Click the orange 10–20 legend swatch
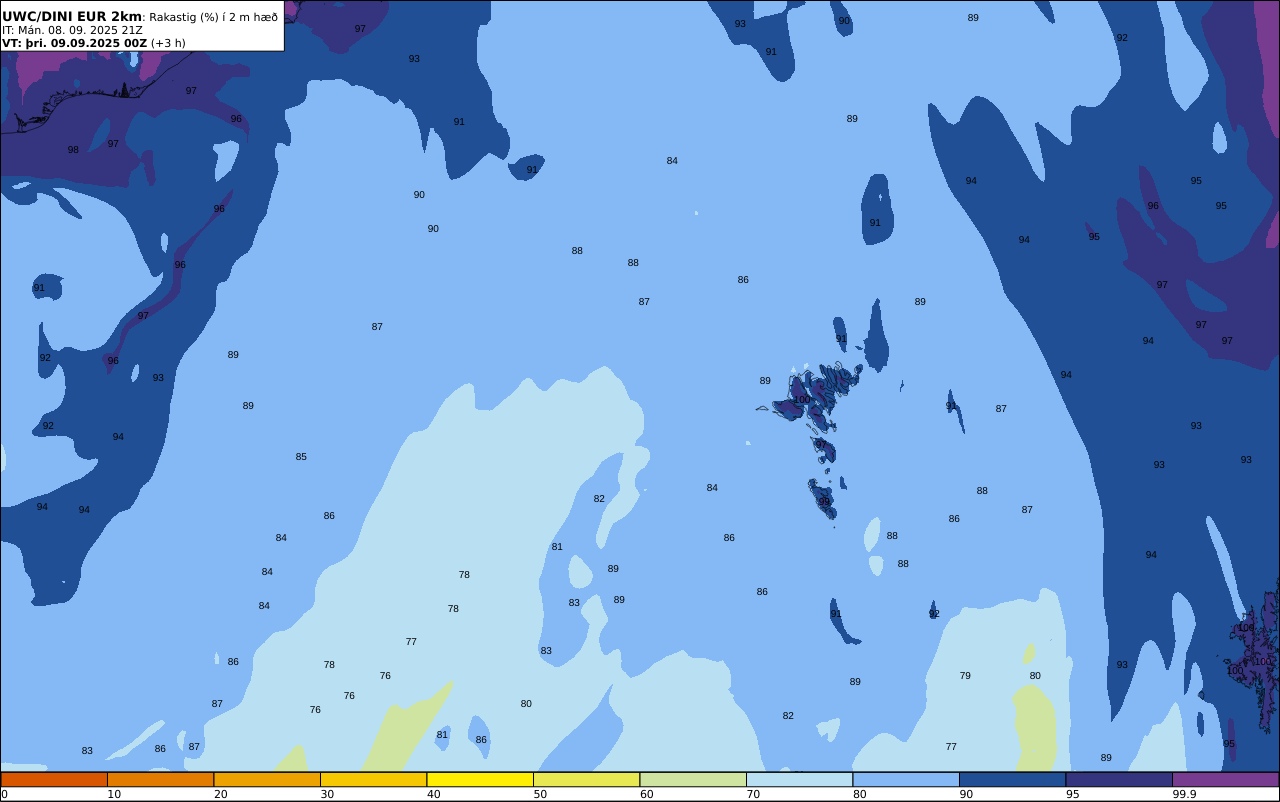 pos(160,779)
